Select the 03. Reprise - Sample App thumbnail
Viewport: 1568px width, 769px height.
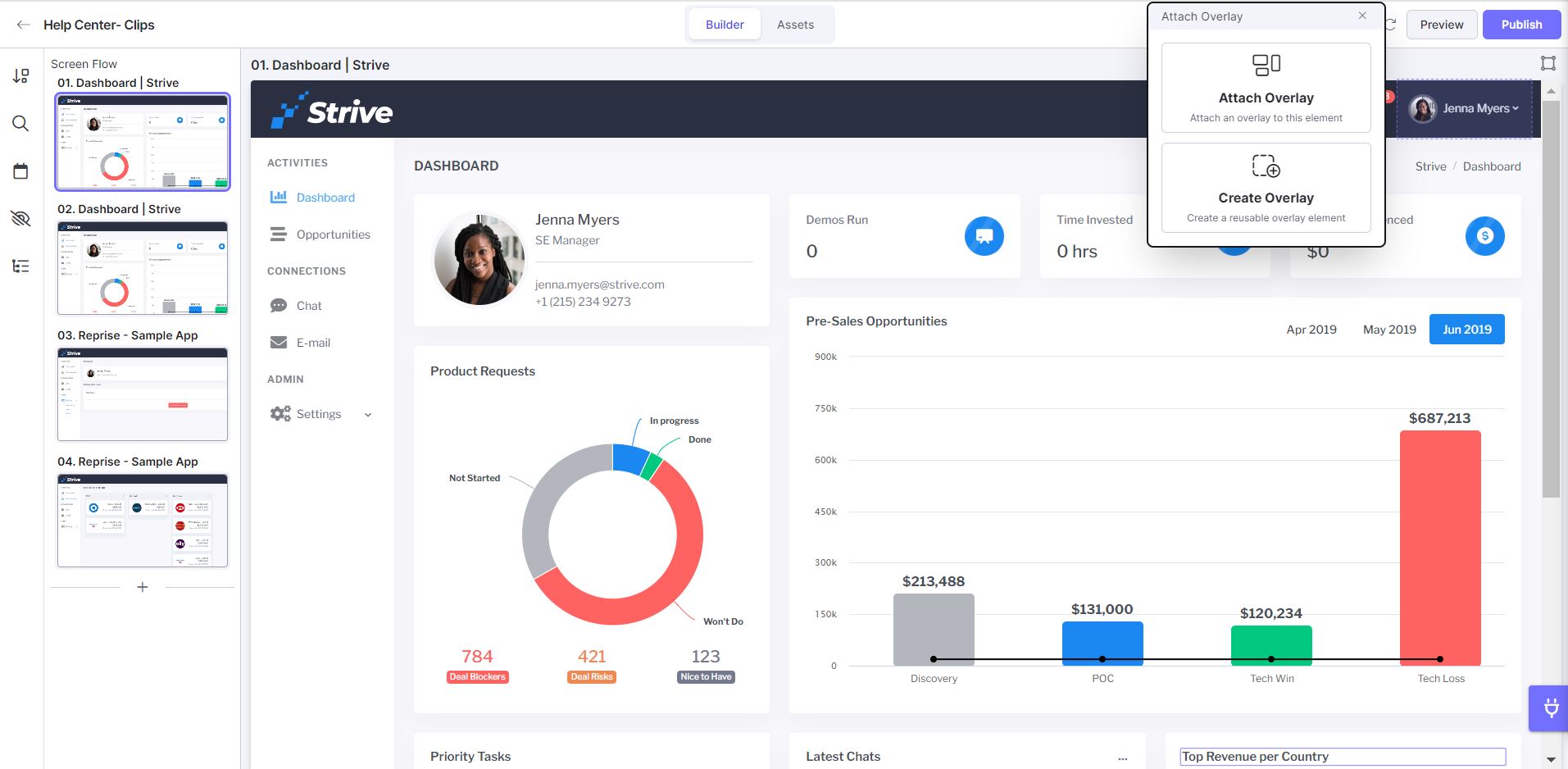coord(143,394)
